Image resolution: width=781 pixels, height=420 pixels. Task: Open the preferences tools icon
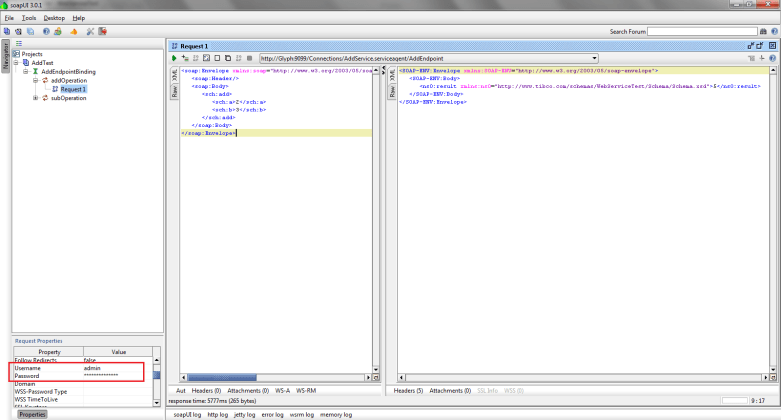point(90,31)
